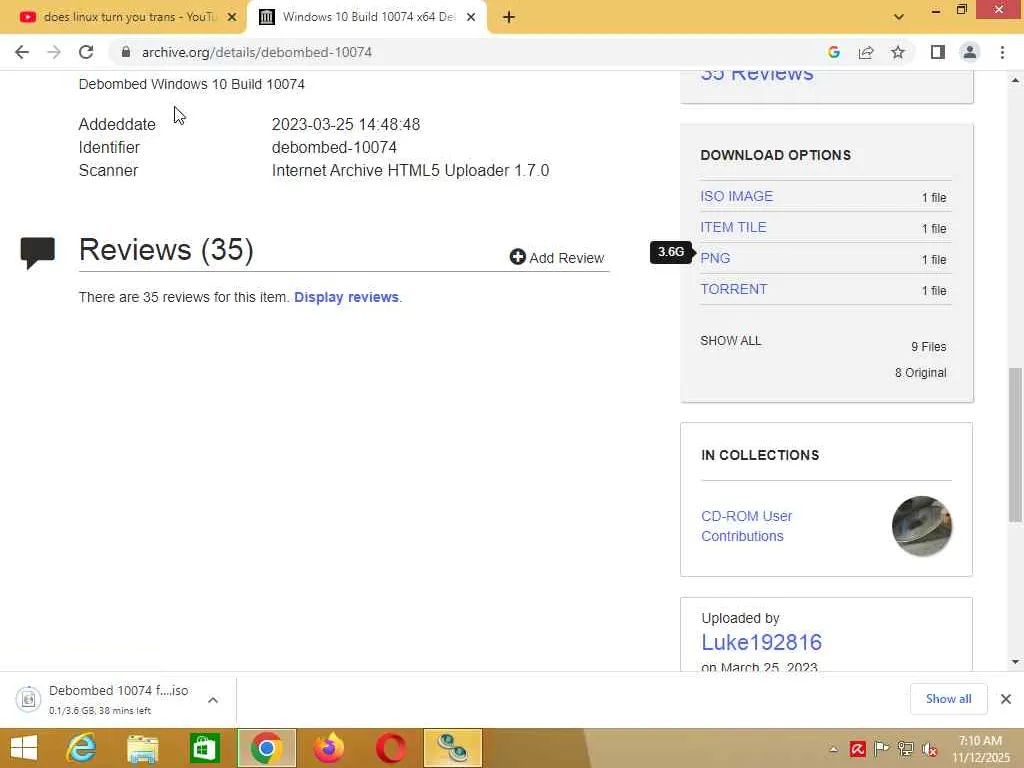The width and height of the screenshot is (1024, 768).
Task: Open the Chrome profile avatar
Action: click(x=970, y=52)
